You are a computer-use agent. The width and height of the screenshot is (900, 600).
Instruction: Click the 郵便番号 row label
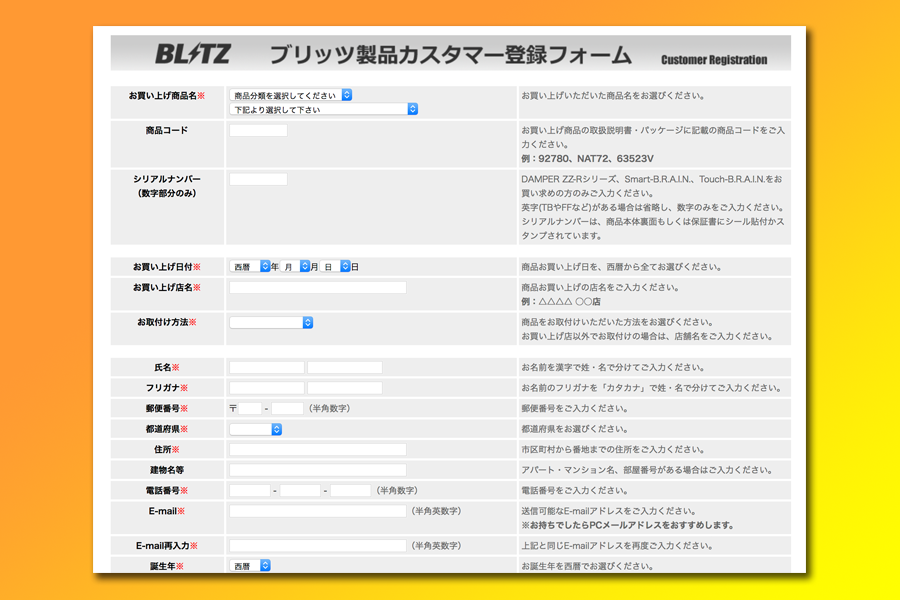(167, 409)
